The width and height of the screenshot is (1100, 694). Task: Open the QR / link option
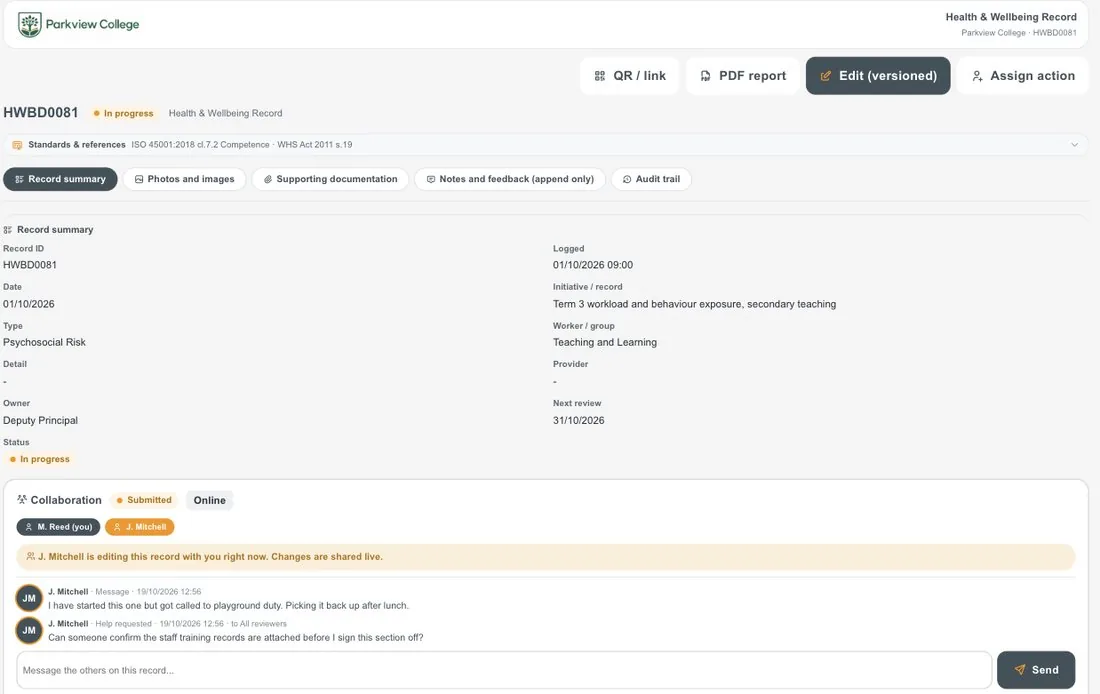[629, 76]
